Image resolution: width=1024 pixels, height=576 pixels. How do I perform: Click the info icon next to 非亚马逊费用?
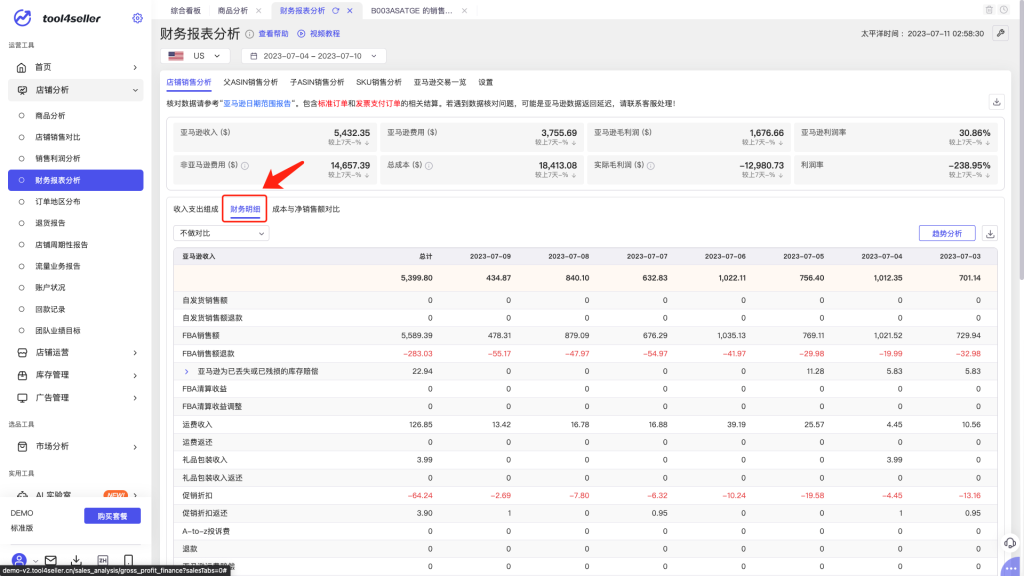[245, 166]
